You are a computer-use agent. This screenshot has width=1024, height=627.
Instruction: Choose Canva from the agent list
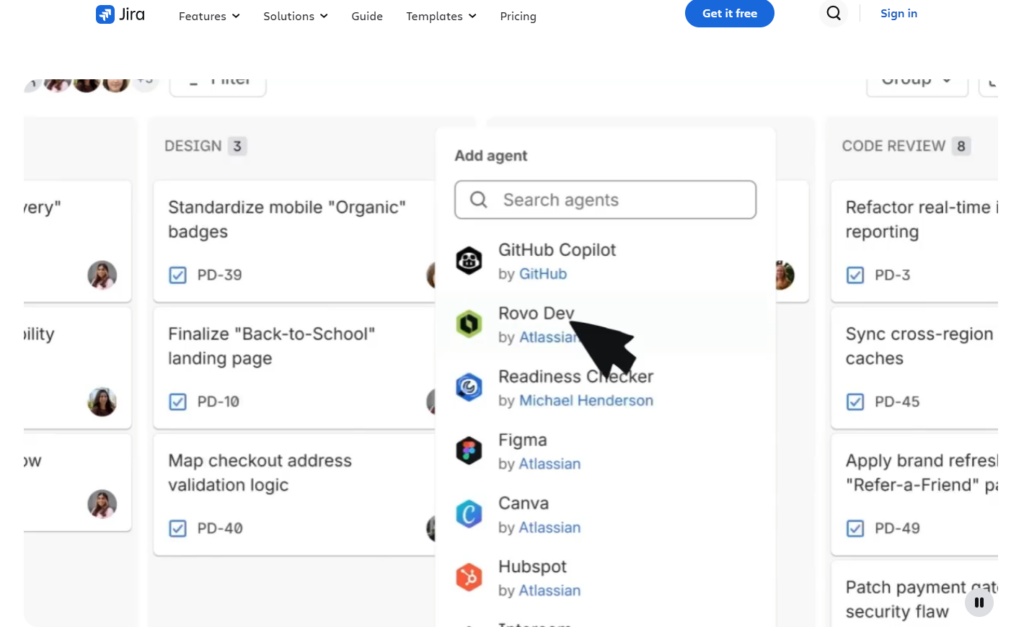coord(605,514)
